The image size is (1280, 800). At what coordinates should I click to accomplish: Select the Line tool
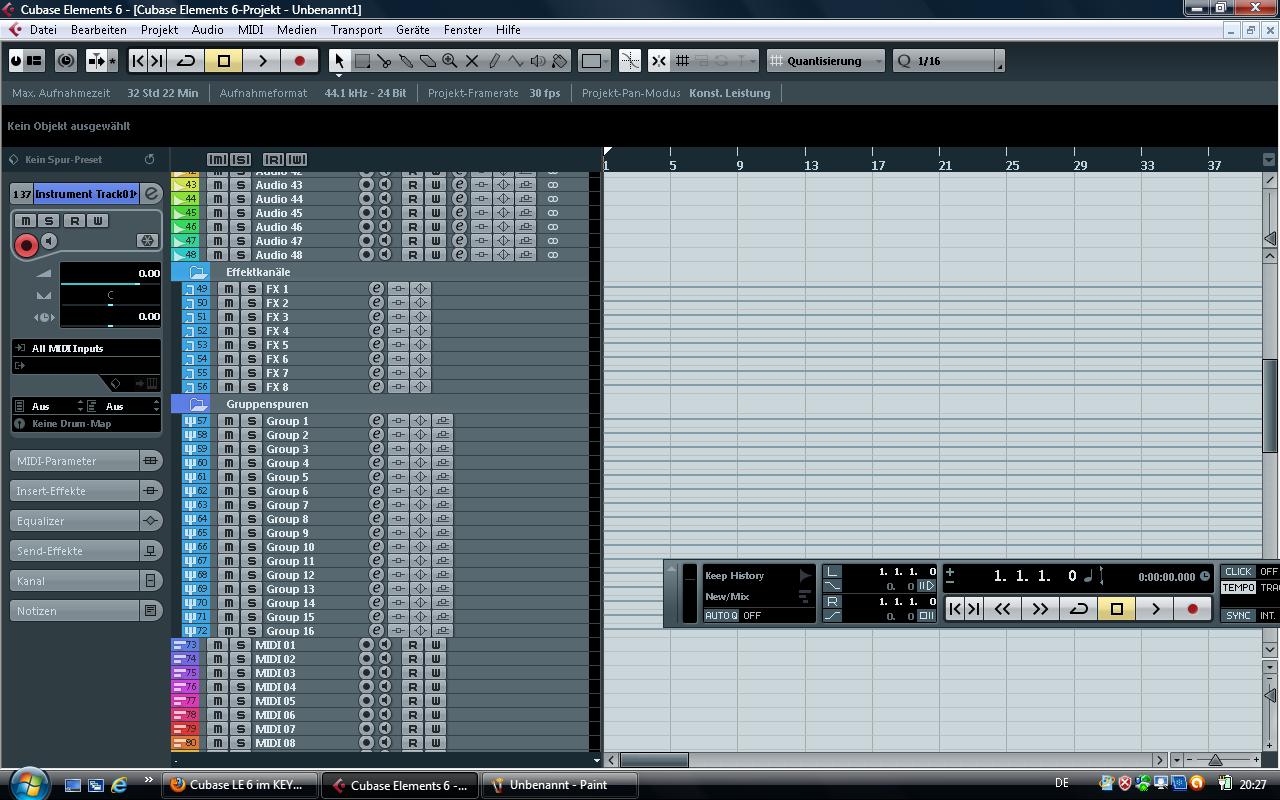(516, 61)
